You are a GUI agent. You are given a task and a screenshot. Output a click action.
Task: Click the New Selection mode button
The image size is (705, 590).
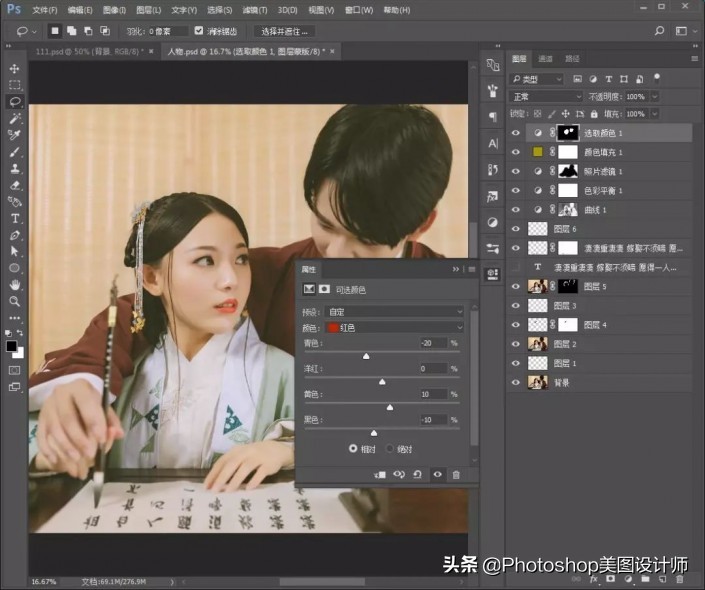pos(55,31)
